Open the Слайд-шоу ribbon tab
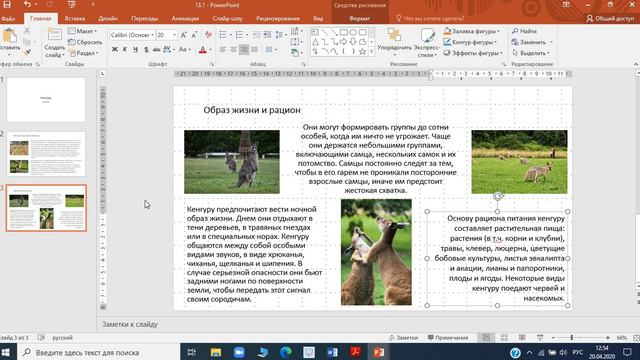This screenshot has height=360, width=640. [227, 18]
